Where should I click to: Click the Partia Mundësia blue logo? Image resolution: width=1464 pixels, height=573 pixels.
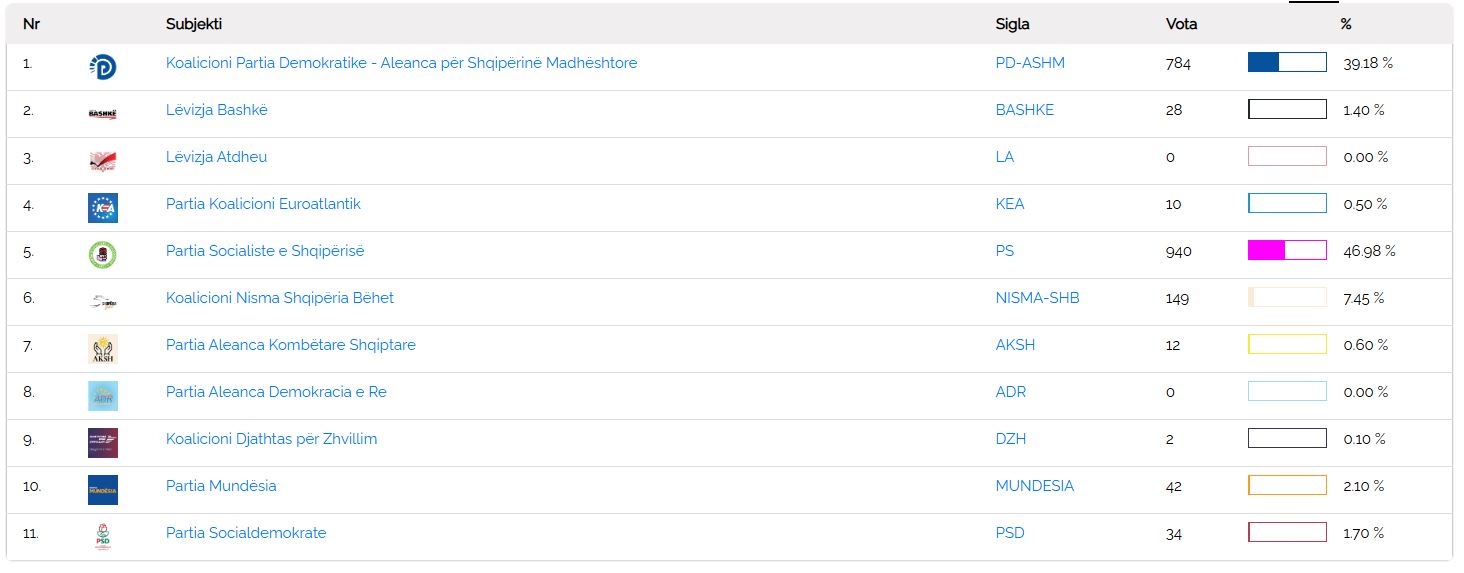[102, 490]
